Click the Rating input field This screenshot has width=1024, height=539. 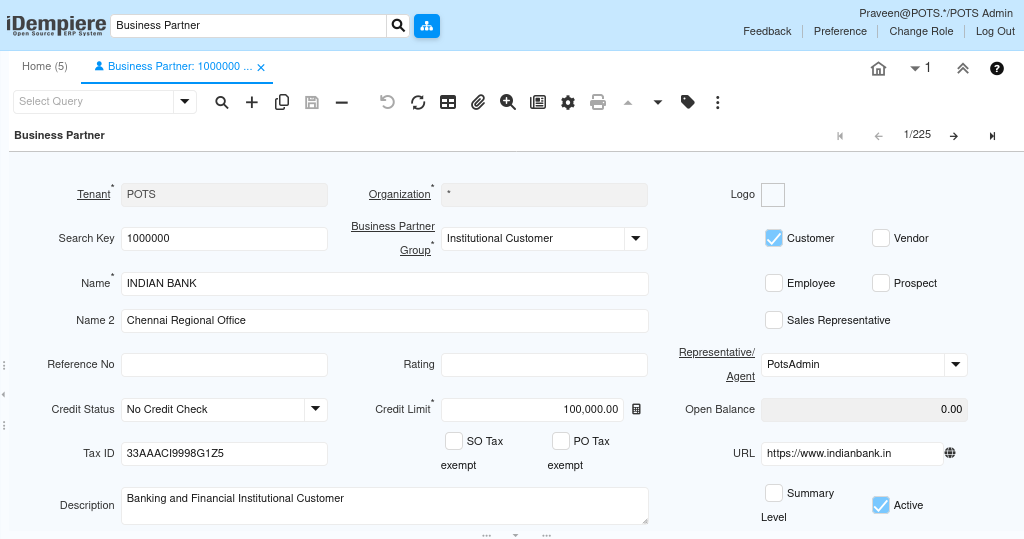(x=544, y=365)
